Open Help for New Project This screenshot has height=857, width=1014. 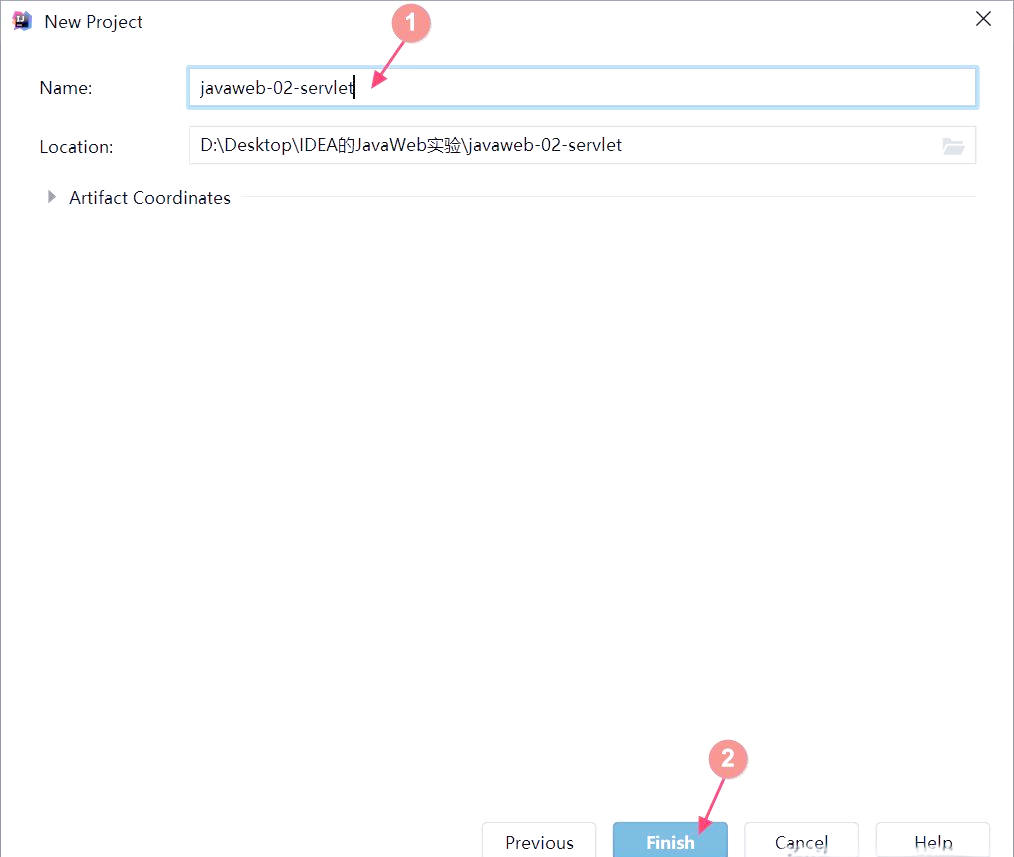point(933,840)
